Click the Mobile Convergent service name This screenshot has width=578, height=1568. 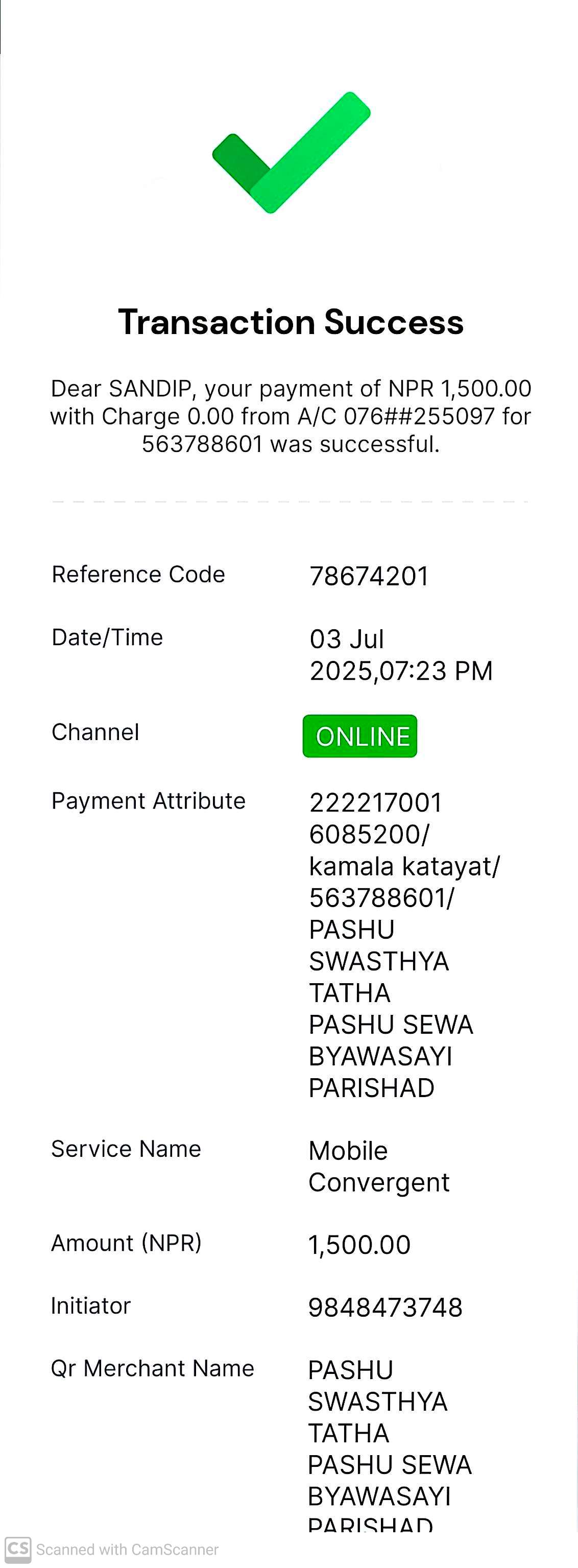coord(378,1166)
